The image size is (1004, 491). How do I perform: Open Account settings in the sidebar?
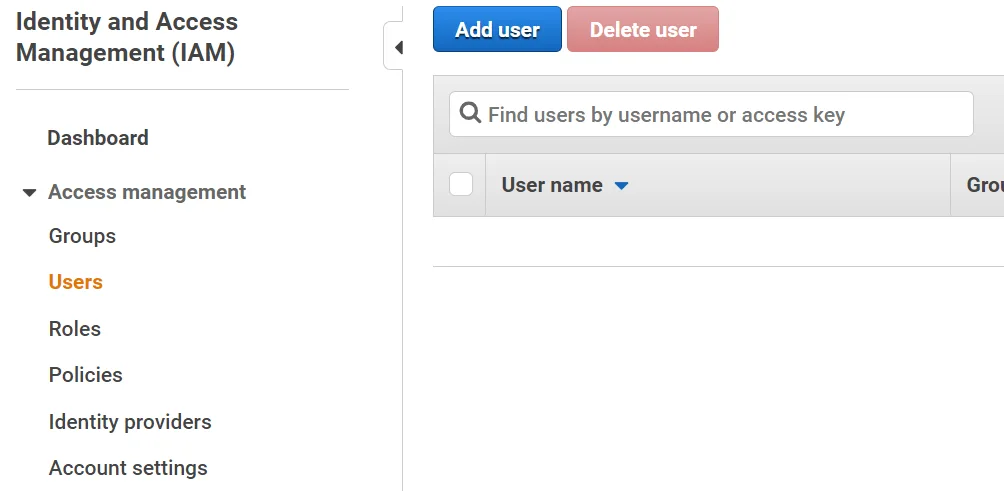pyautogui.click(x=128, y=468)
